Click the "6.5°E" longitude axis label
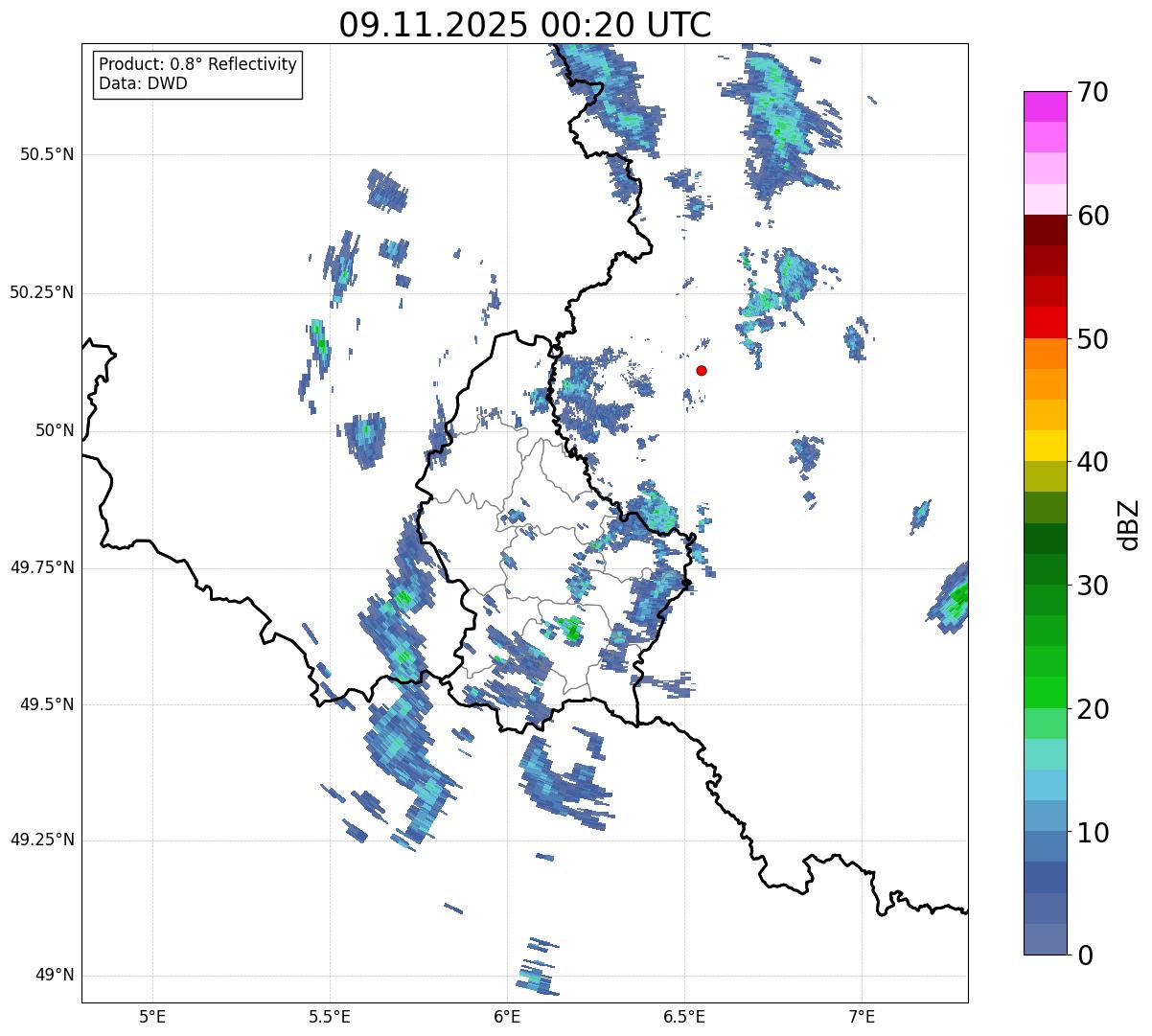 [x=684, y=1016]
